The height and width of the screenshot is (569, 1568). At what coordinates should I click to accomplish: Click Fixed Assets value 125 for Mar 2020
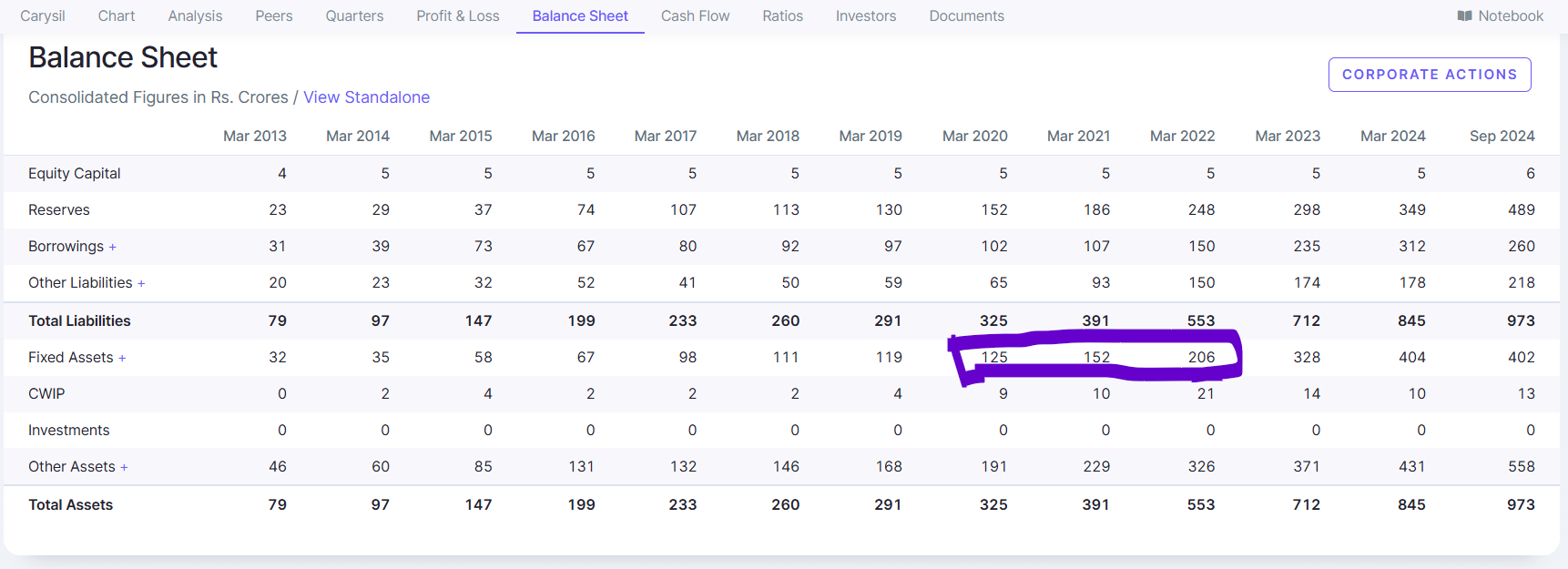[994, 358]
